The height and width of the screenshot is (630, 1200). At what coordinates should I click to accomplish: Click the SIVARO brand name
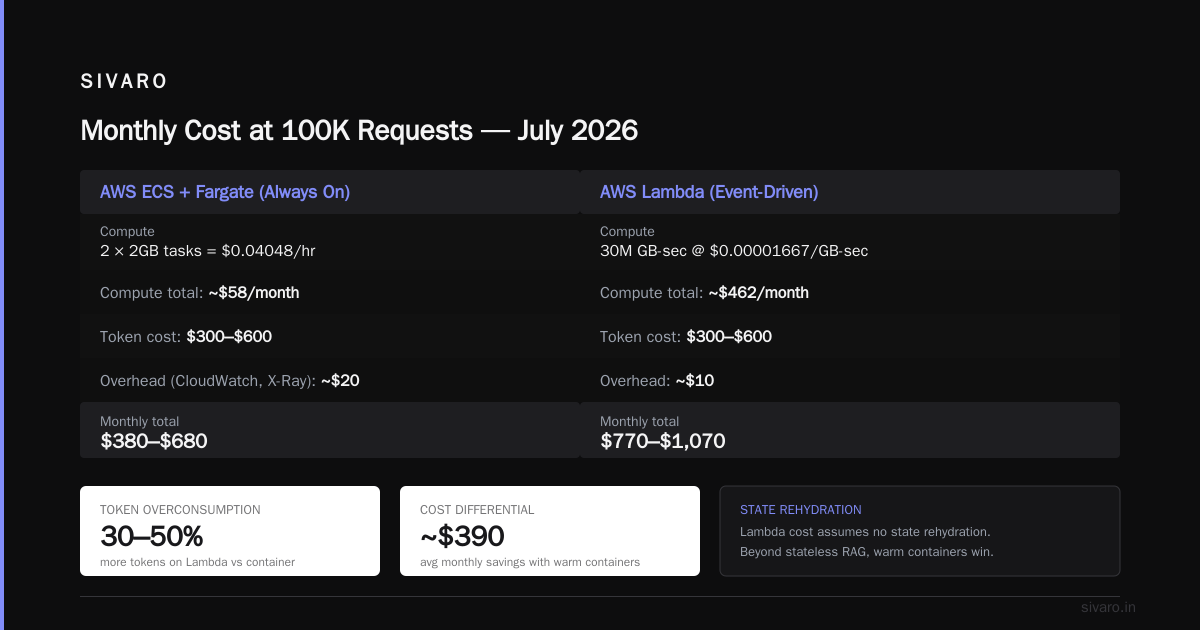(x=124, y=82)
